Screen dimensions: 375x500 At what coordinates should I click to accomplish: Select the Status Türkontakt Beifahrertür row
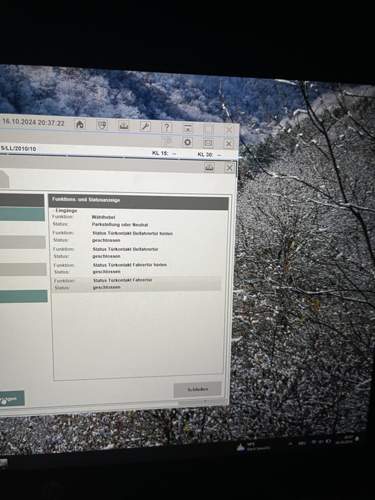(x=137, y=253)
